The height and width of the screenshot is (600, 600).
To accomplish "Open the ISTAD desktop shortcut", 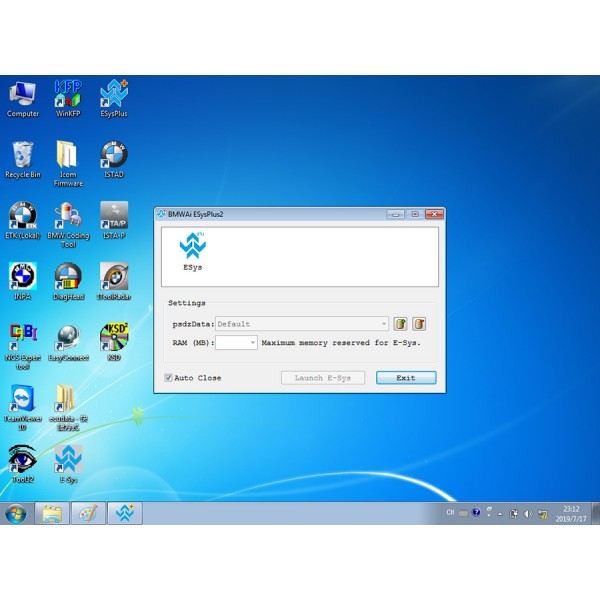I will 114,160.
